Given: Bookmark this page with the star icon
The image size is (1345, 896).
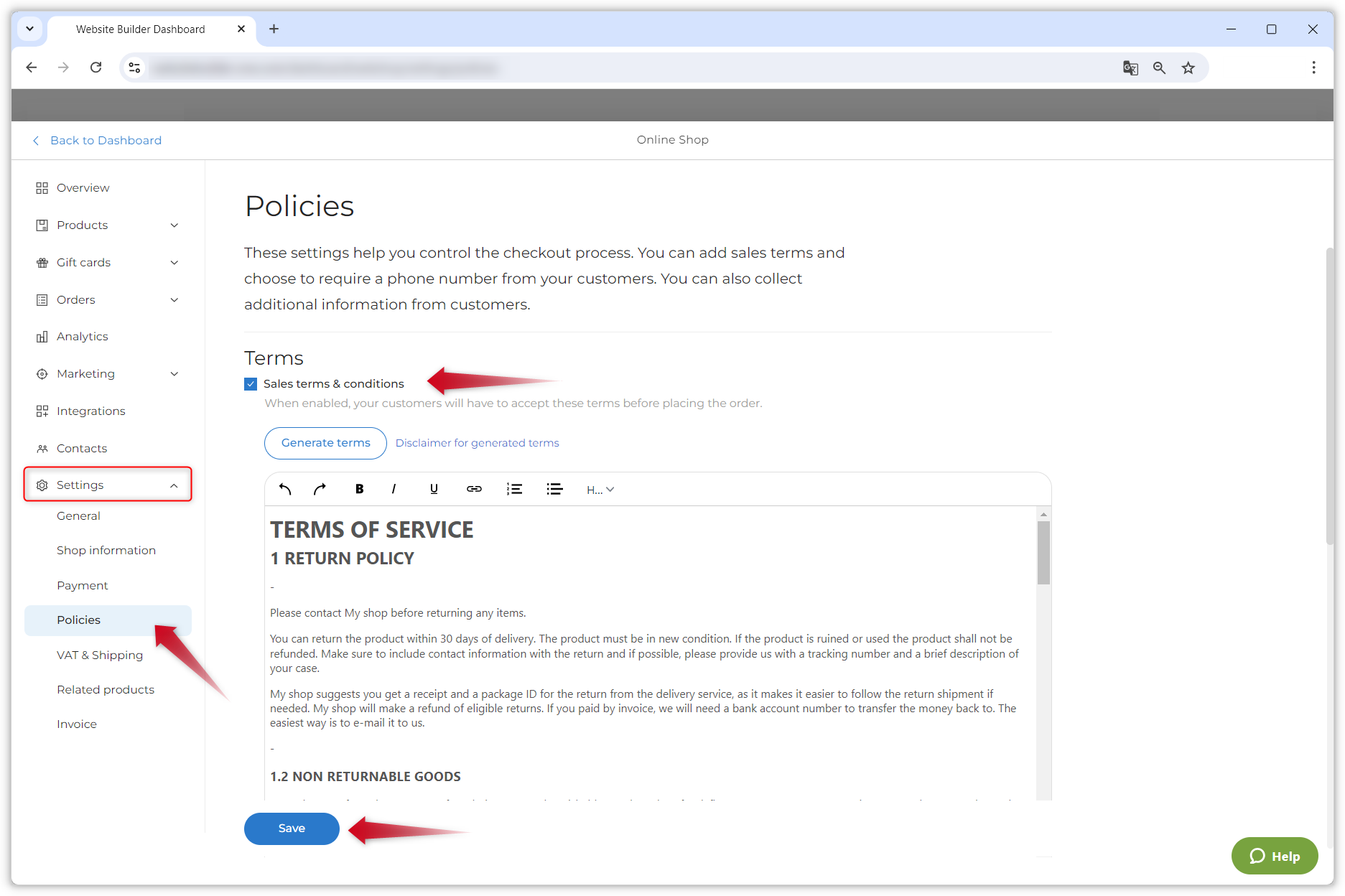Looking at the screenshot, I should point(1188,67).
